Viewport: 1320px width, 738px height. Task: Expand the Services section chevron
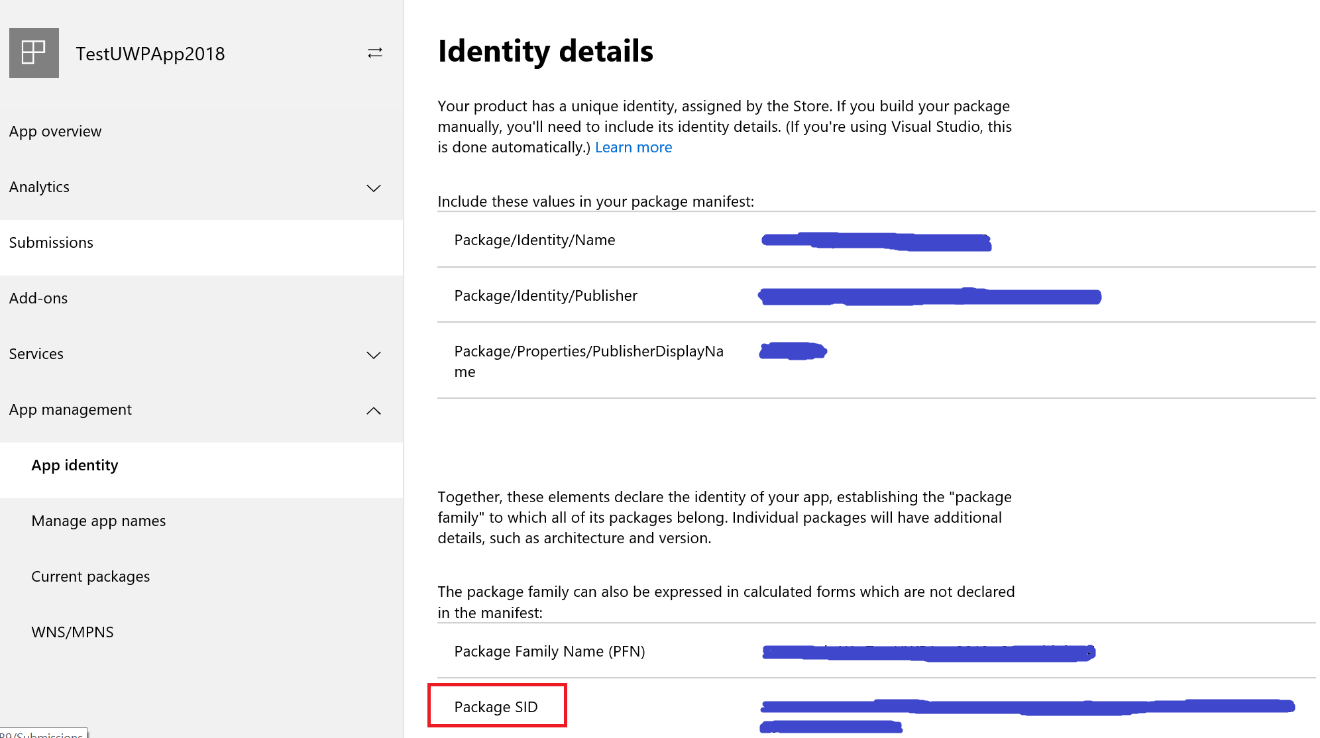click(x=374, y=355)
